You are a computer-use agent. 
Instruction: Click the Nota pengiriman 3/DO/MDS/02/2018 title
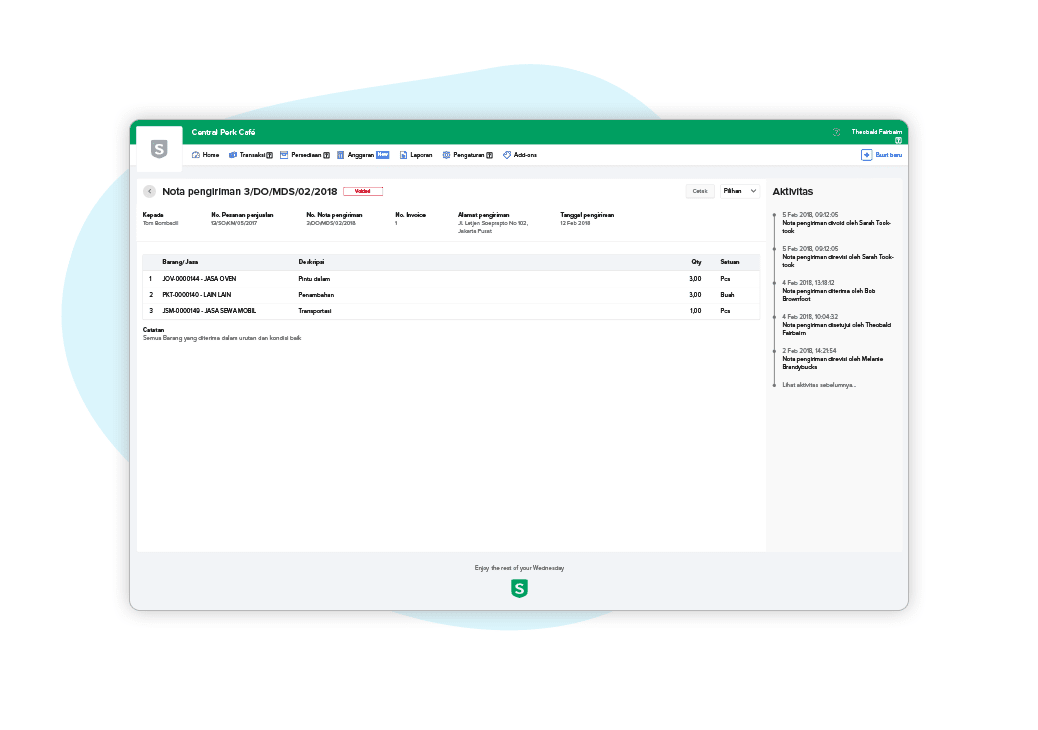point(250,191)
